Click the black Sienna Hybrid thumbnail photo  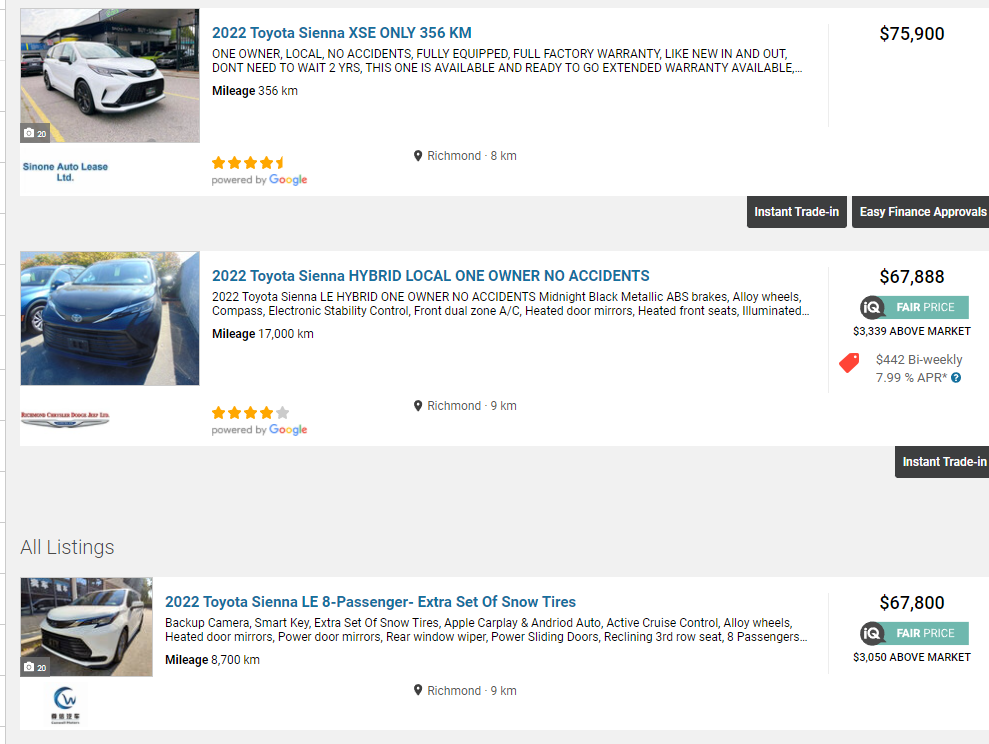(110, 318)
